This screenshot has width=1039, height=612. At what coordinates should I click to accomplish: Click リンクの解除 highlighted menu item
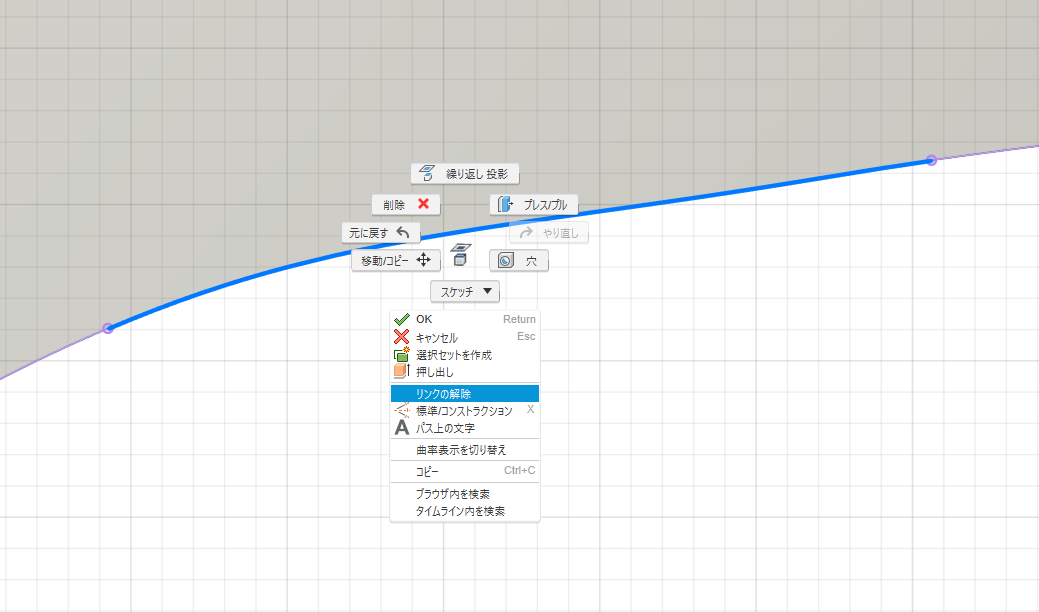[465, 393]
